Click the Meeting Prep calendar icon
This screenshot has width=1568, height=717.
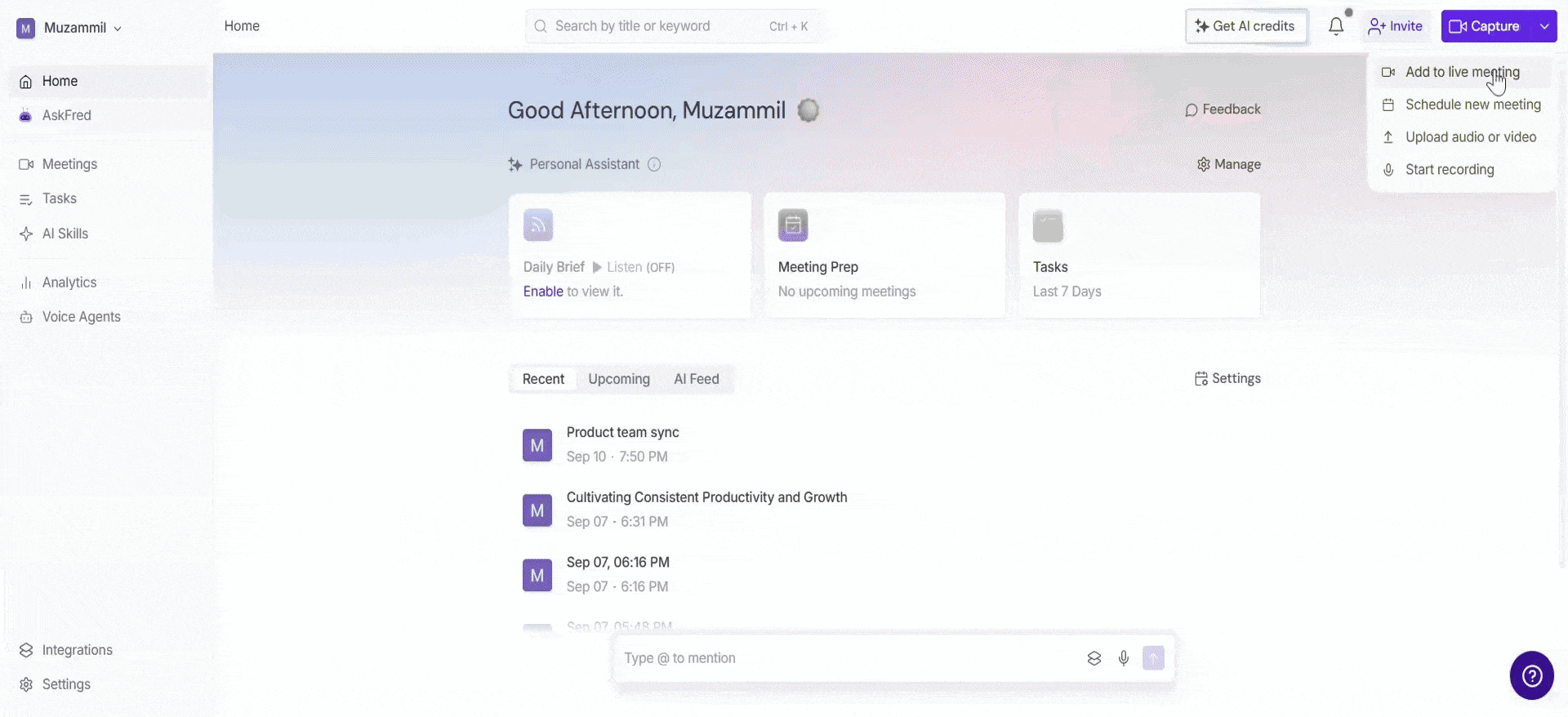793,225
